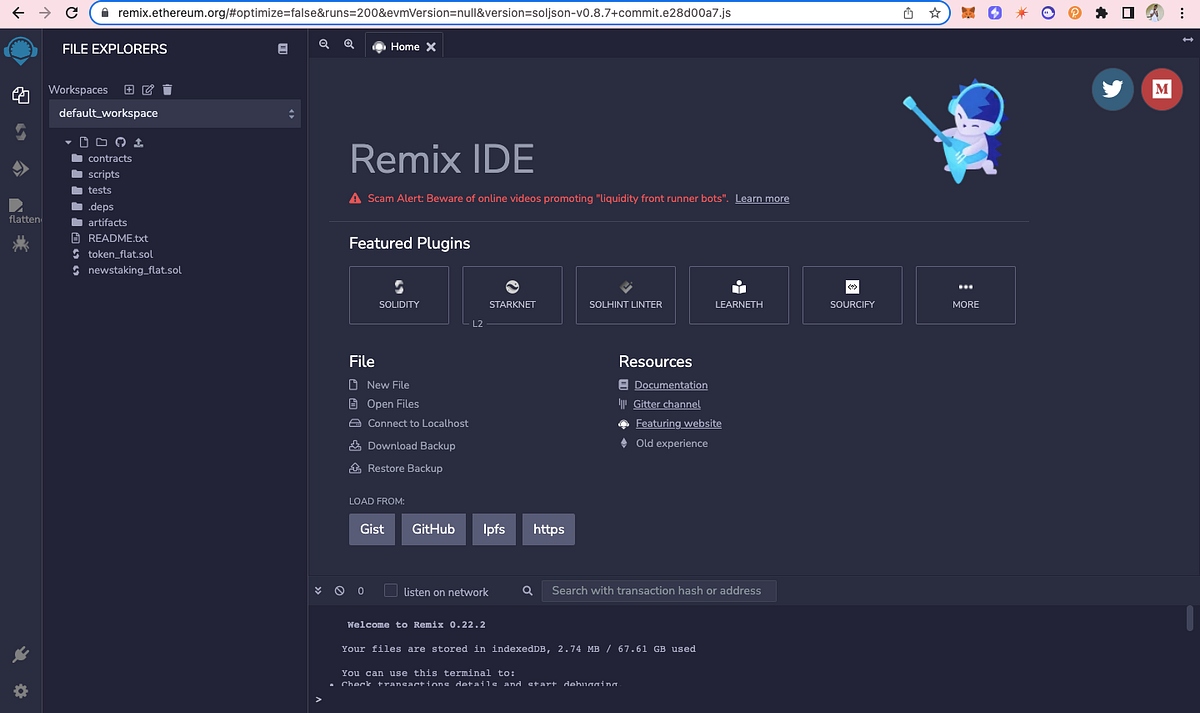Image resolution: width=1200 pixels, height=713 pixels.
Task: Collapse the workspace file tree
Action: (x=67, y=142)
